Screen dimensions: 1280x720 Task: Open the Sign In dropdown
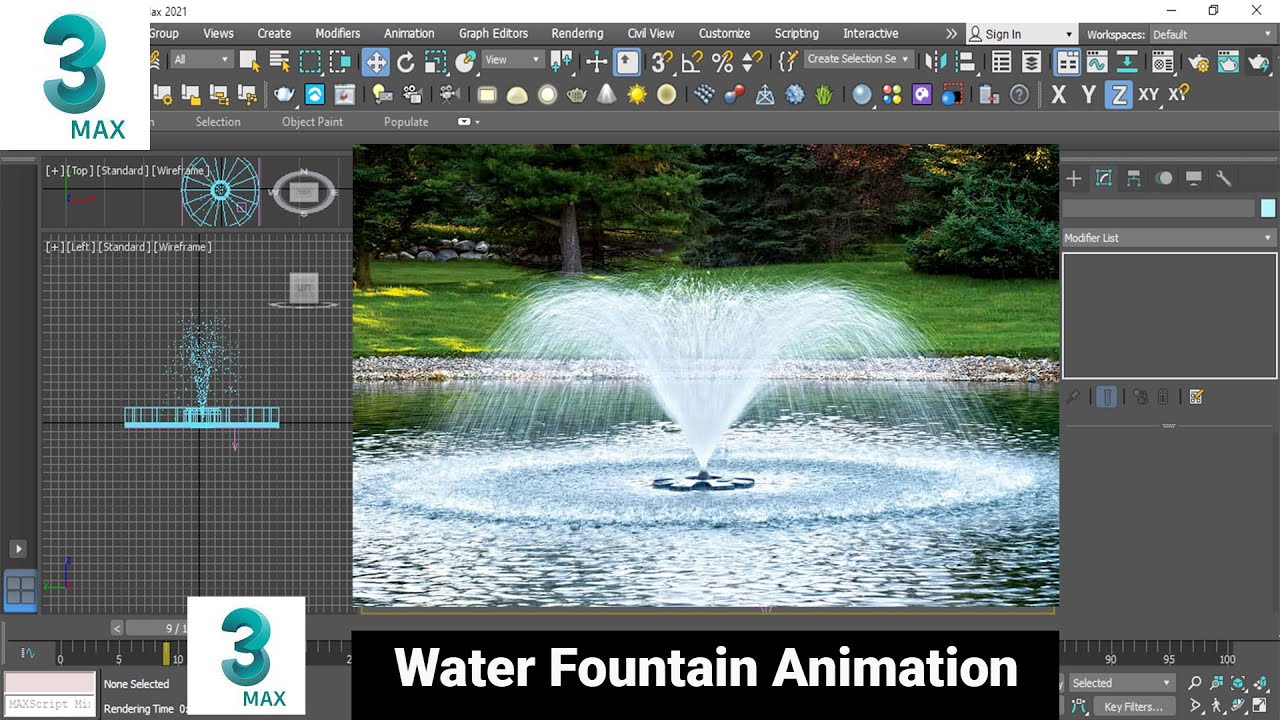point(1021,34)
